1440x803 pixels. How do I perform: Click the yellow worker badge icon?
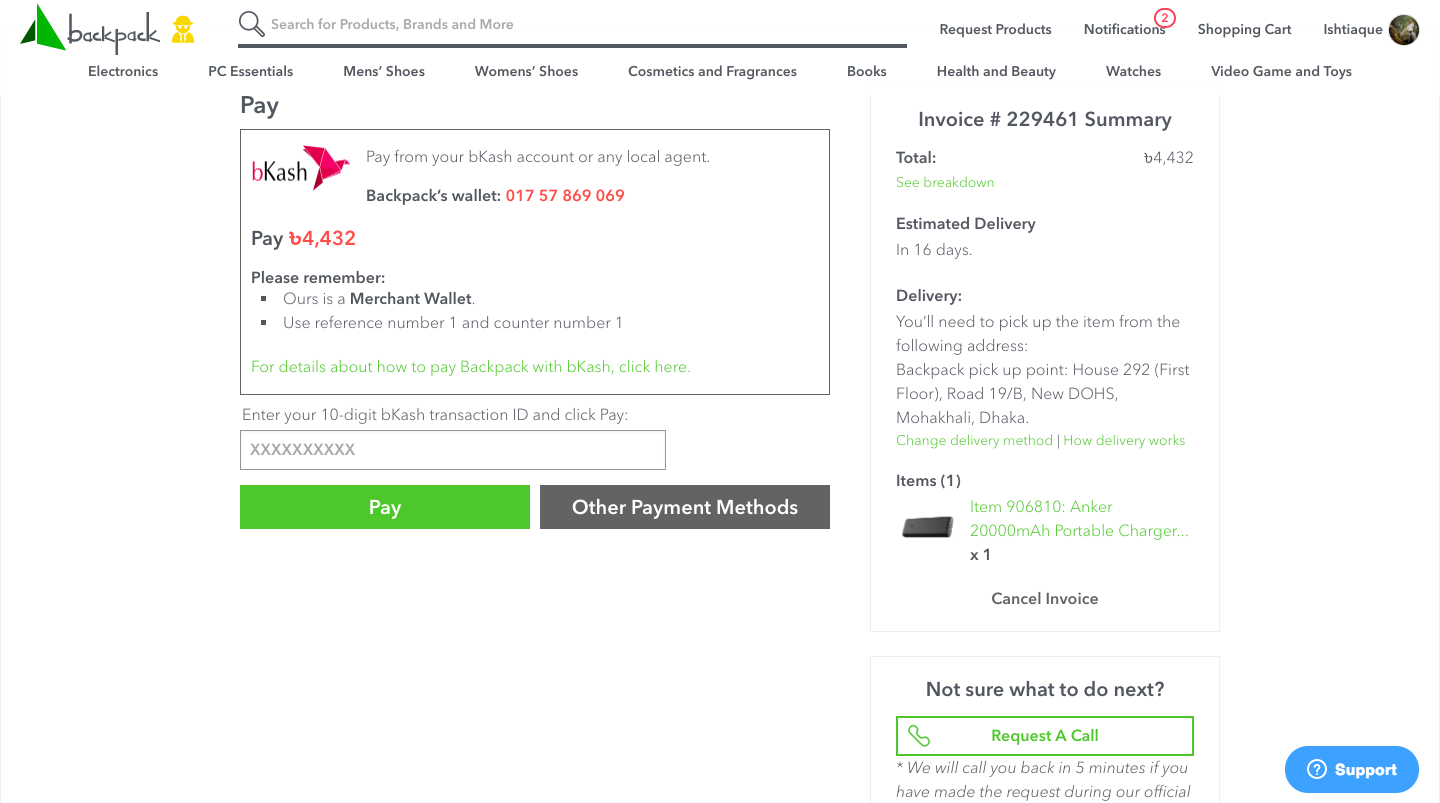[x=182, y=30]
